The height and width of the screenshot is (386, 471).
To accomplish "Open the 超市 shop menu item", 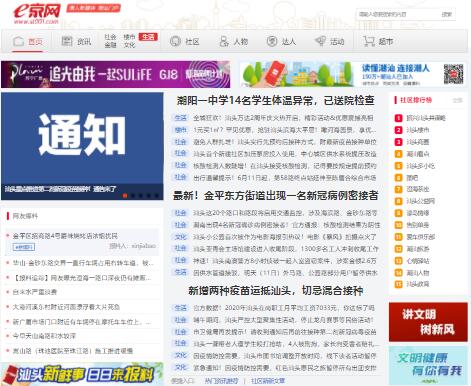I will [386, 42].
